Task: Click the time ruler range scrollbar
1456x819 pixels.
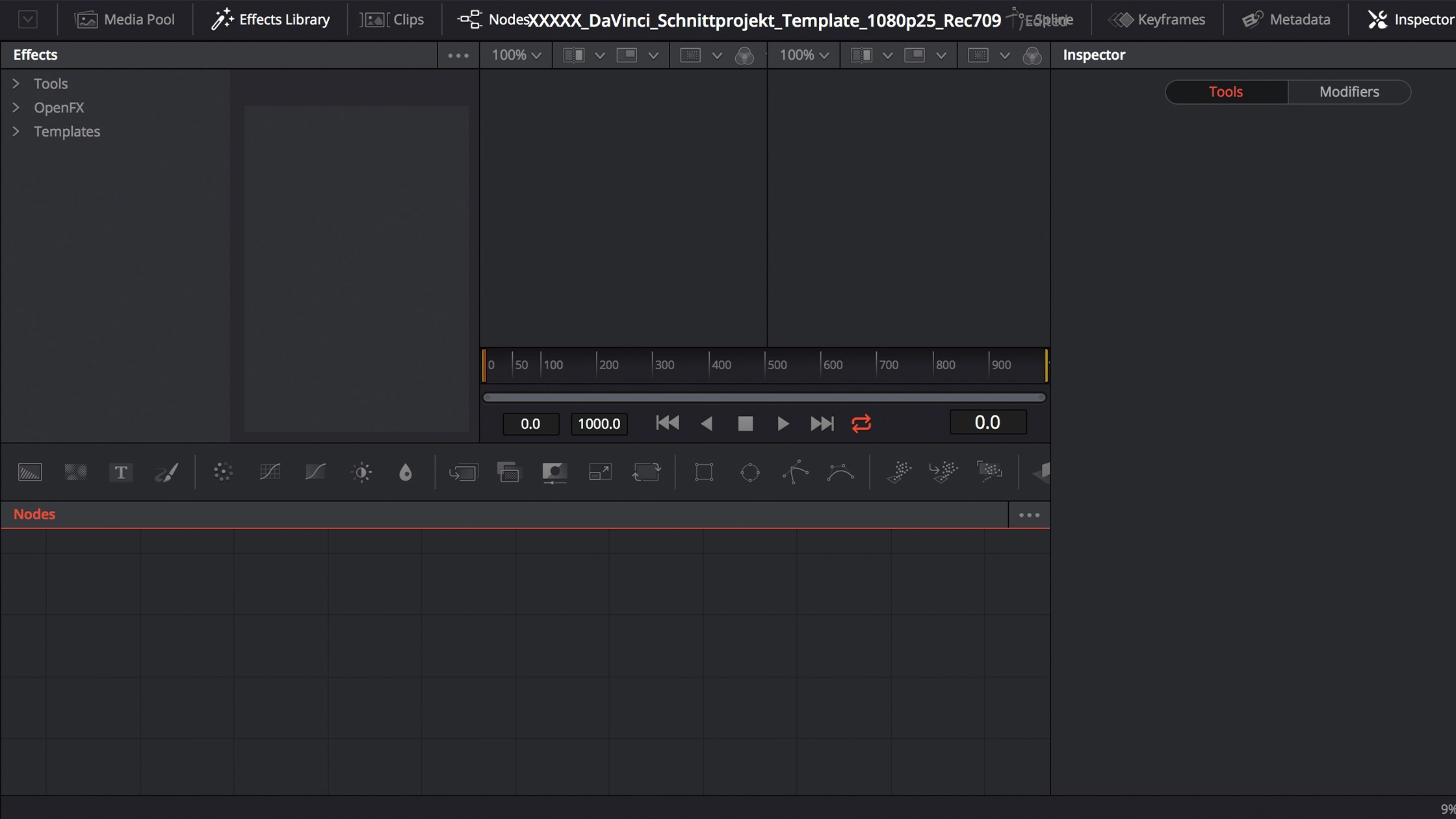Action: (764, 397)
